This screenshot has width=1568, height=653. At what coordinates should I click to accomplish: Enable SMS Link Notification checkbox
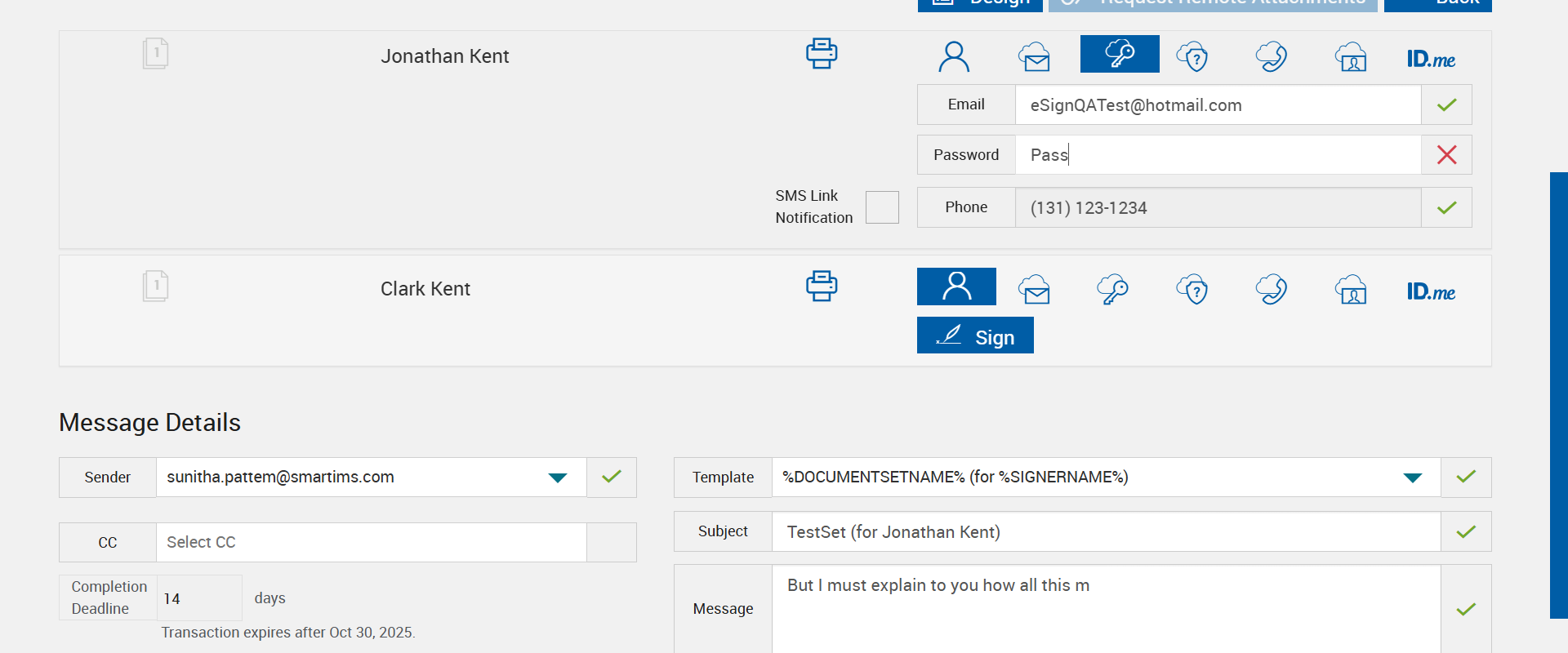[x=882, y=207]
